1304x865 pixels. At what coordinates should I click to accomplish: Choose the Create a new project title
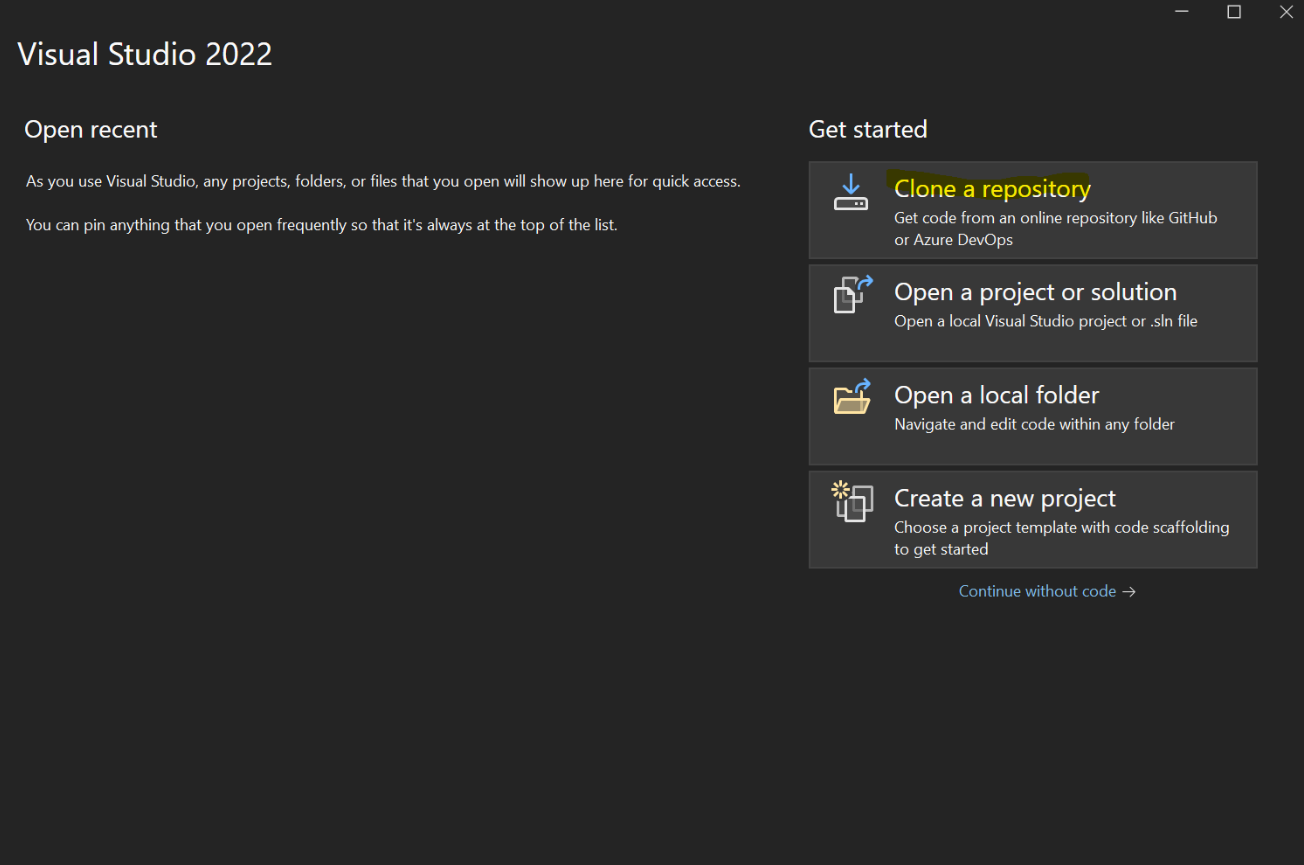tap(1004, 498)
